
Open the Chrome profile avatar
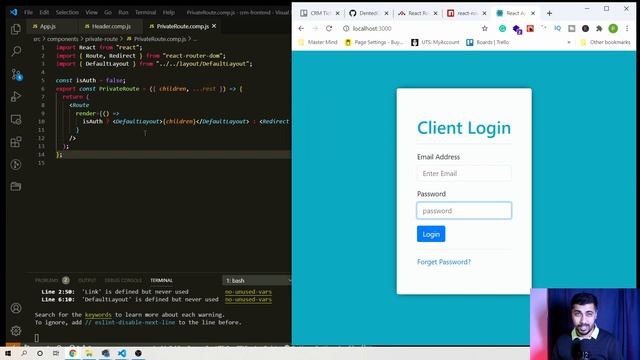pos(613,29)
